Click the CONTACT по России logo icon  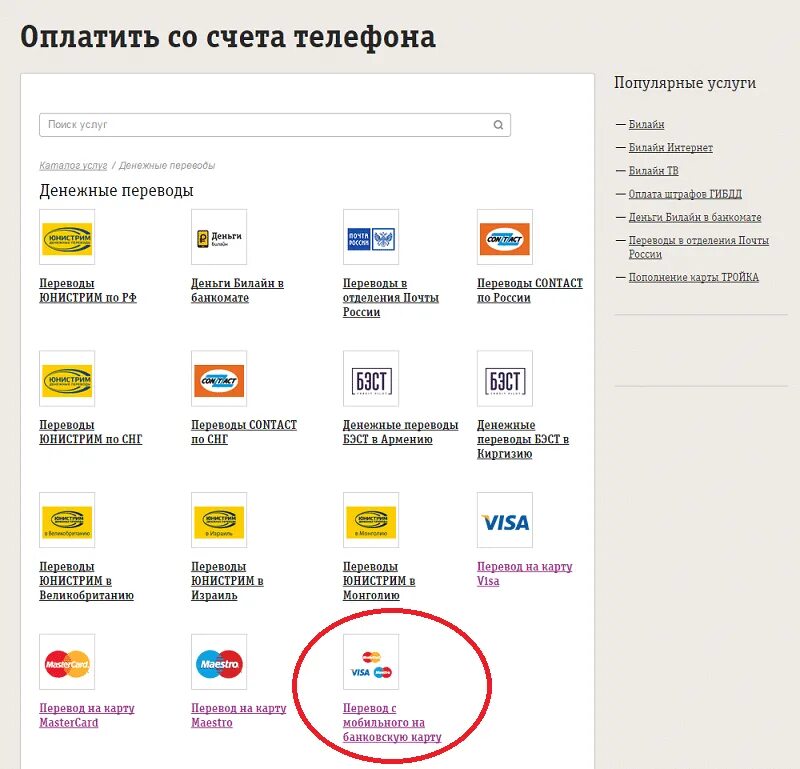tap(505, 237)
